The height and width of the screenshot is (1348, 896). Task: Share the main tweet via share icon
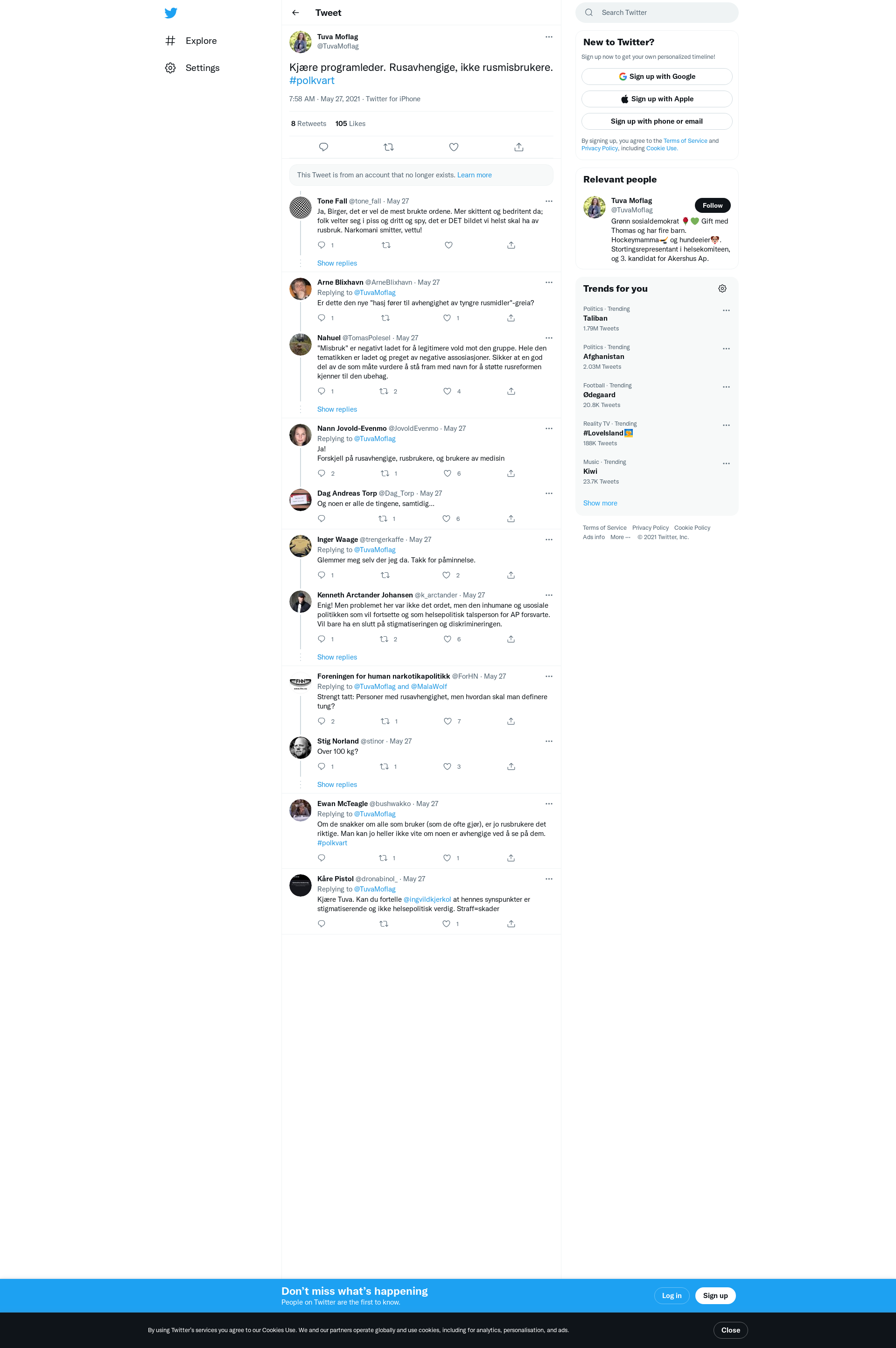[x=519, y=147]
